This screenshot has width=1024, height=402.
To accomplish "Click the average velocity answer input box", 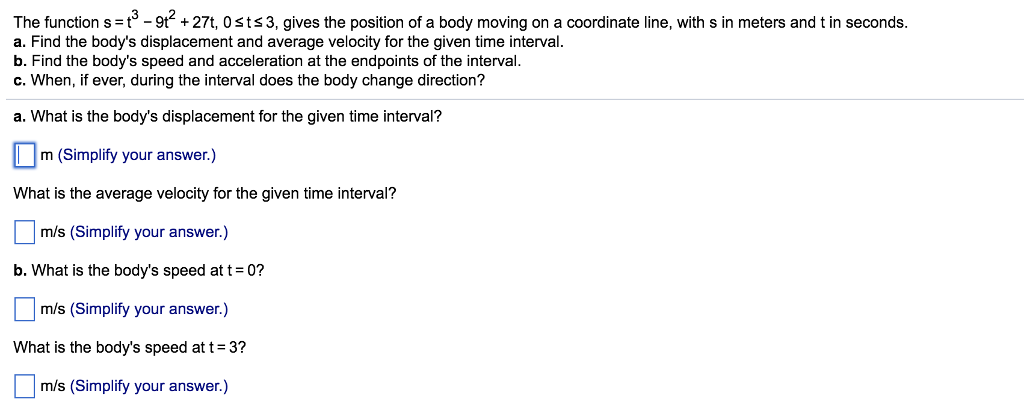I will point(25,232).
